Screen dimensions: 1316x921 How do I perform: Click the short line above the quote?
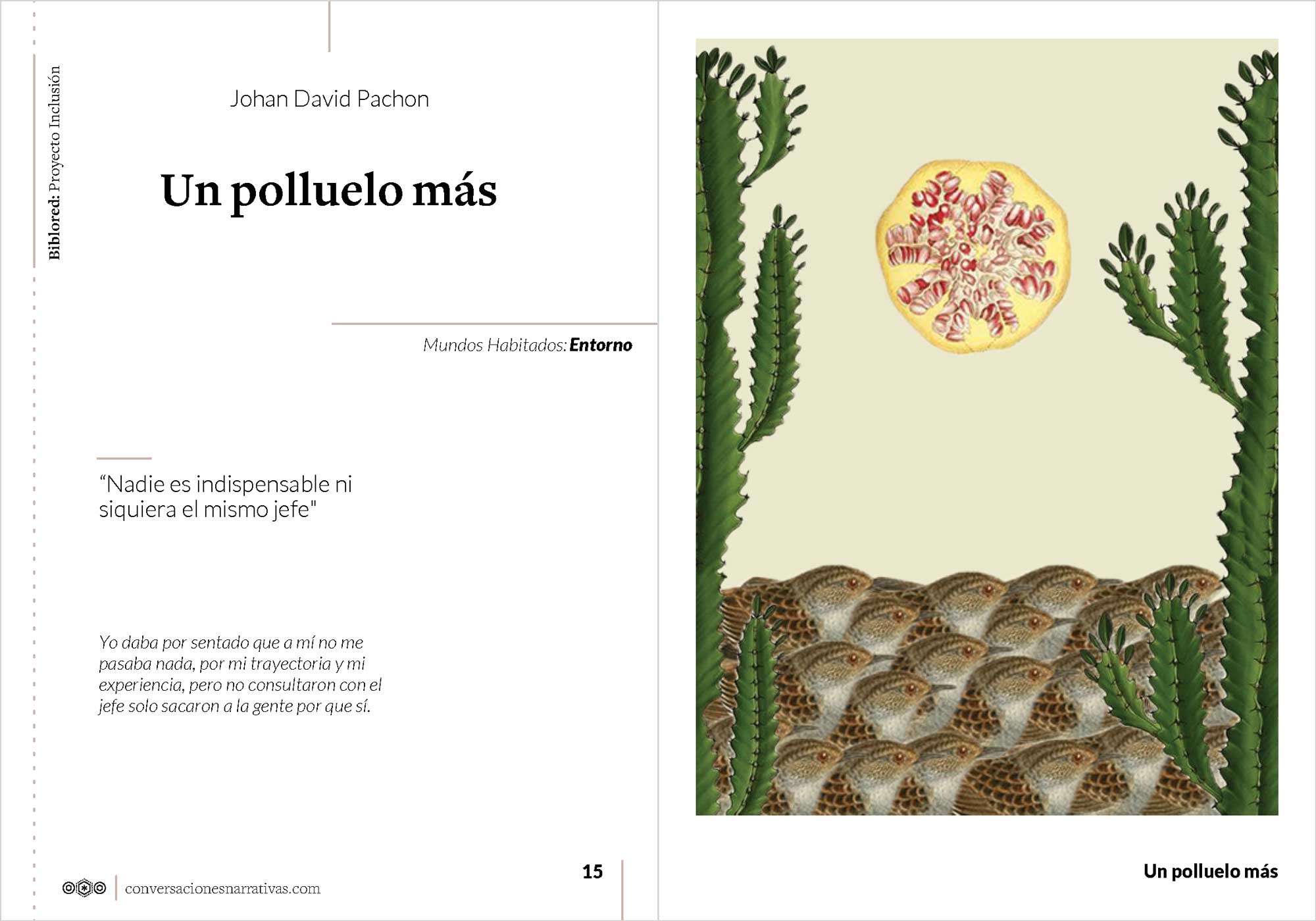click(124, 458)
